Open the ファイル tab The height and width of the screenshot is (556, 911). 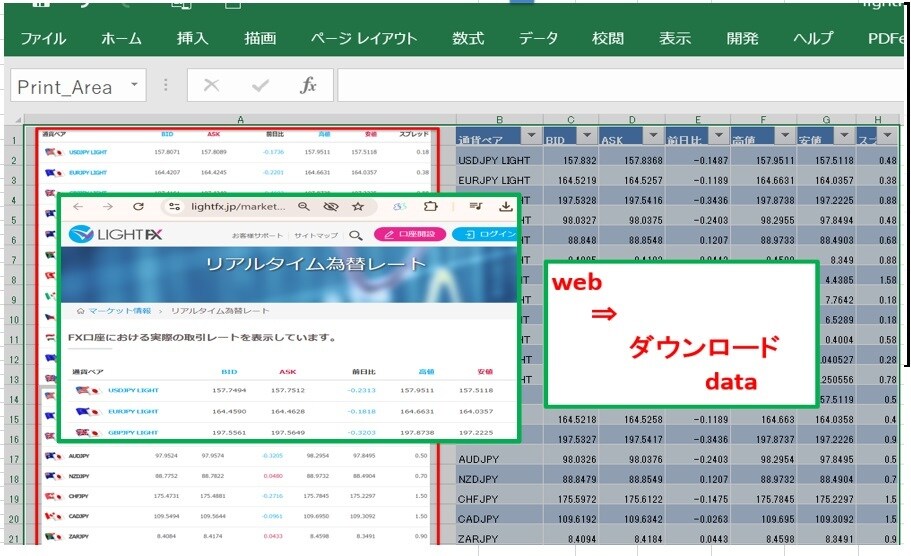[44, 39]
